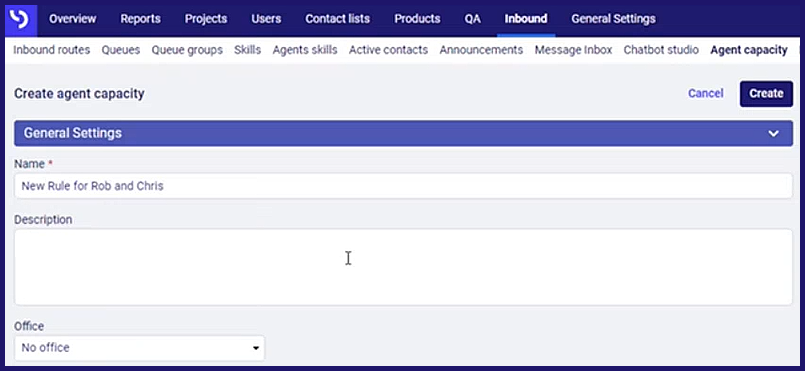Click the Create button
Viewport: 805px width, 371px height.
(x=766, y=93)
